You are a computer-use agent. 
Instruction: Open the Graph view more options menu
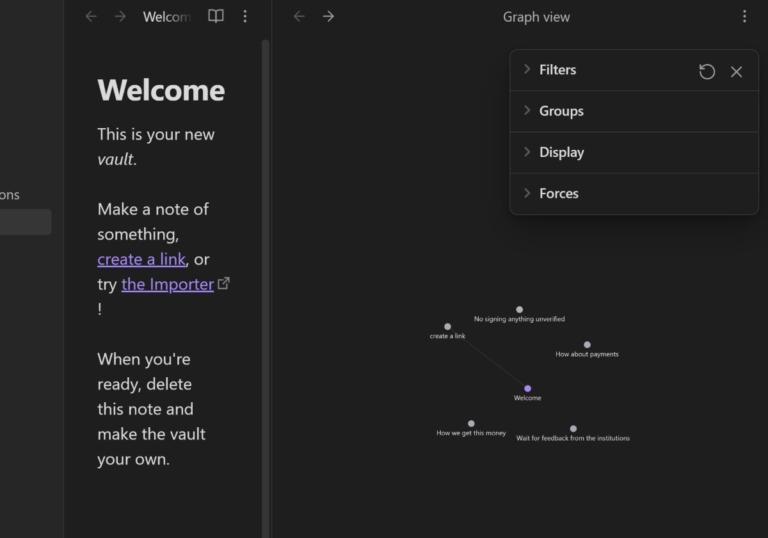[x=744, y=17]
